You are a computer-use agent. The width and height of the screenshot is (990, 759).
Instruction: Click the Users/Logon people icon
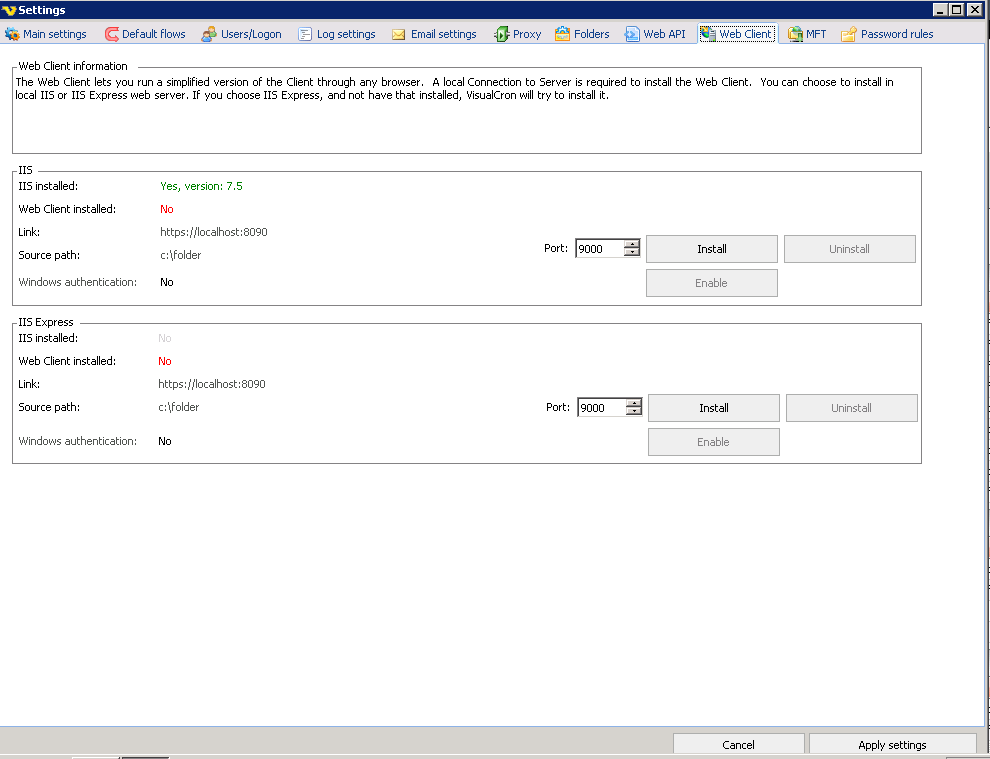click(x=209, y=34)
